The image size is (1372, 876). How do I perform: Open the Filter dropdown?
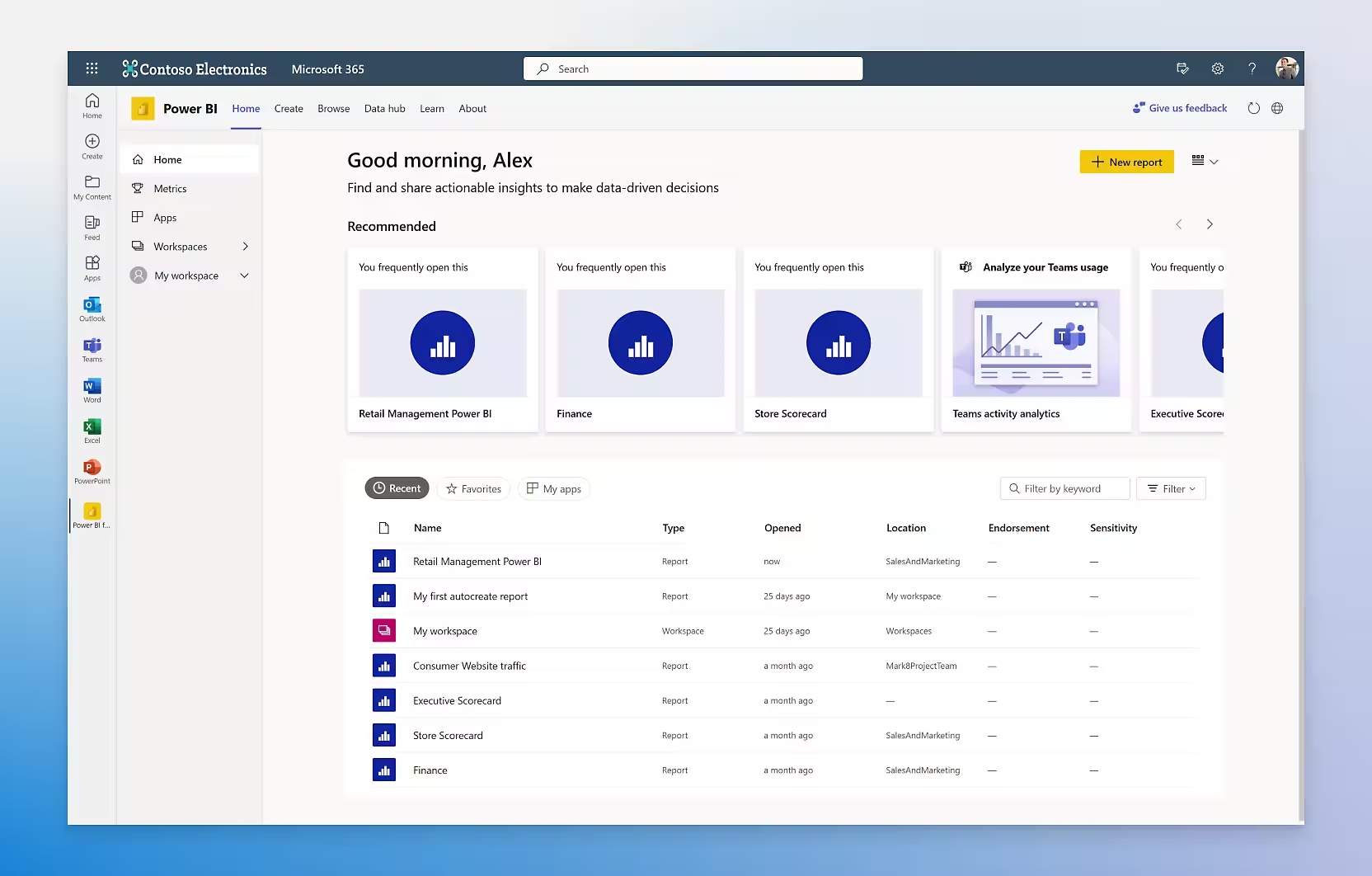[x=1171, y=489]
